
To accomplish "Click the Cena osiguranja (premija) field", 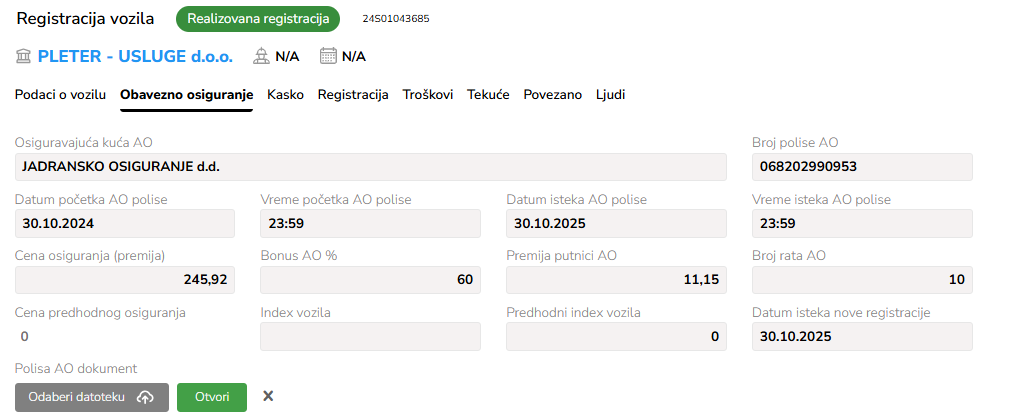I will pos(125,280).
